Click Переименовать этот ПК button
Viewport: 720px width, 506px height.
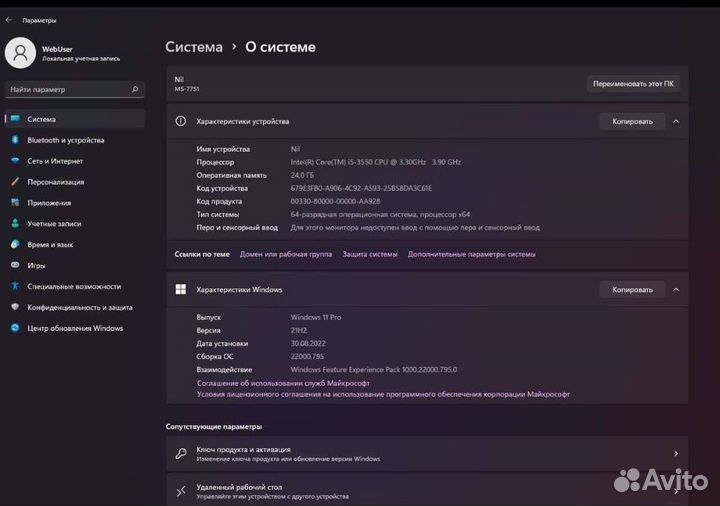point(633,84)
